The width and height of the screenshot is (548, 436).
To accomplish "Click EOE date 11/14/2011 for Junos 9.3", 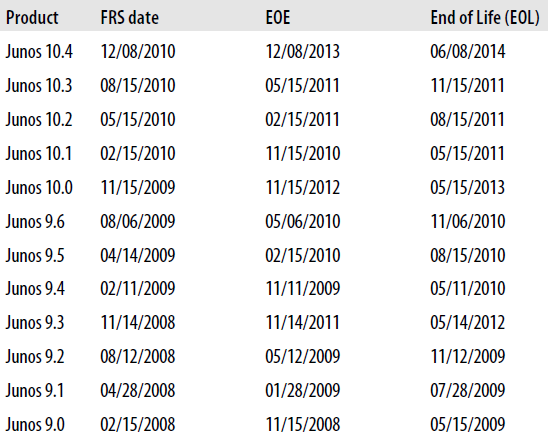I will (x=303, y=322).
